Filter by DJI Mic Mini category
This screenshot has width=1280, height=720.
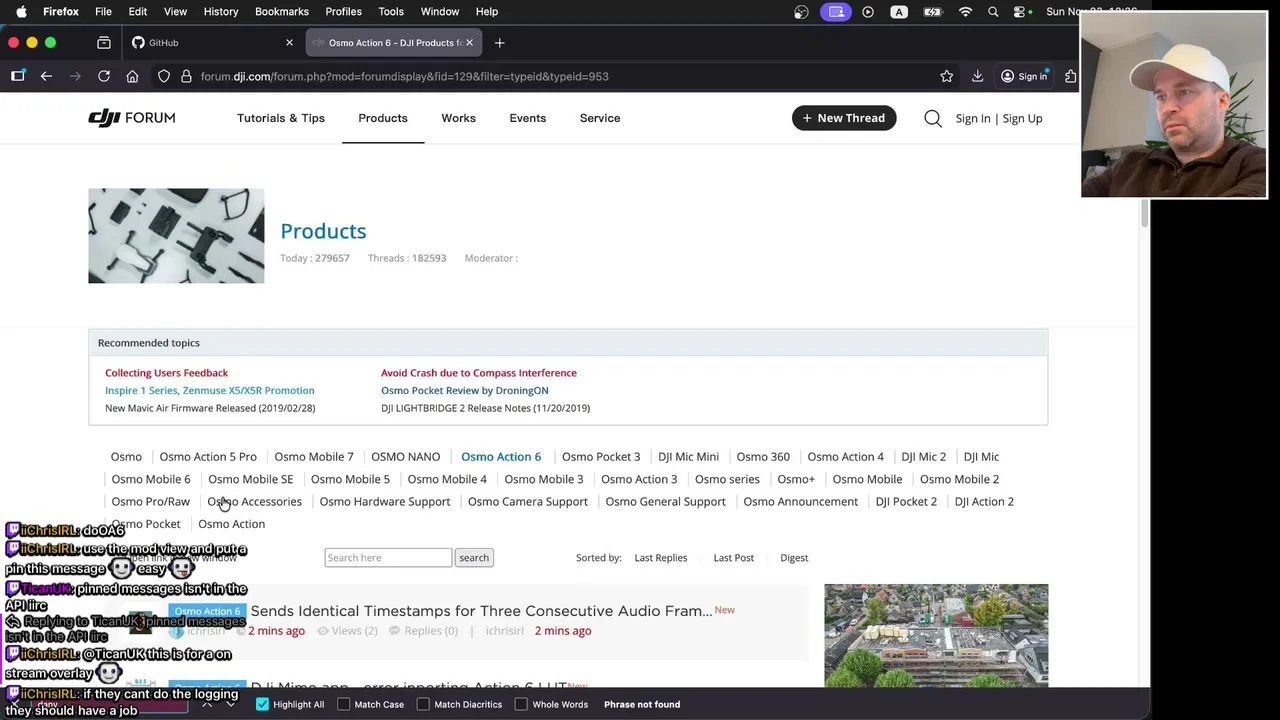(688, 457)
